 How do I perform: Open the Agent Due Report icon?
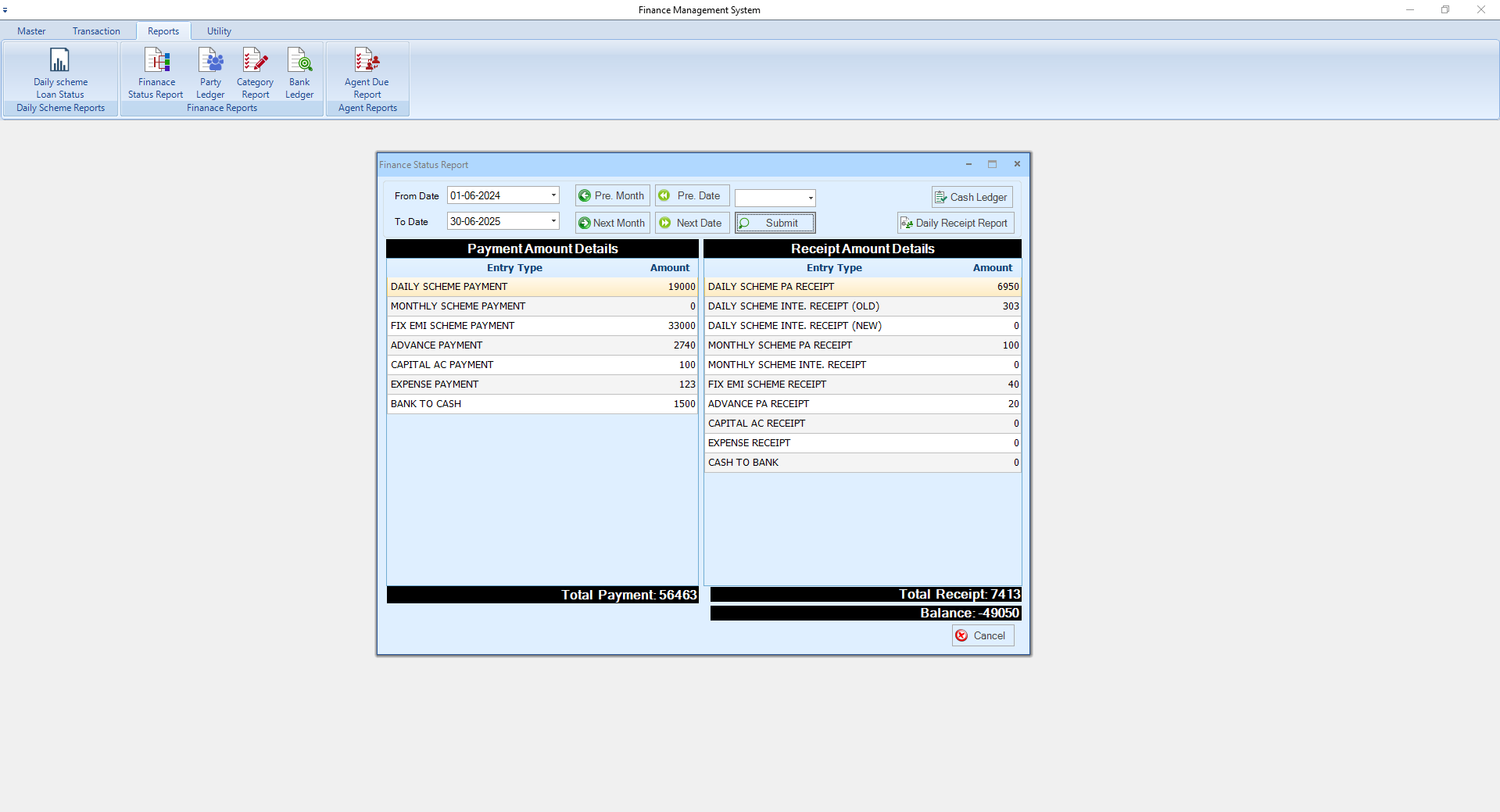tap(367, 73)
